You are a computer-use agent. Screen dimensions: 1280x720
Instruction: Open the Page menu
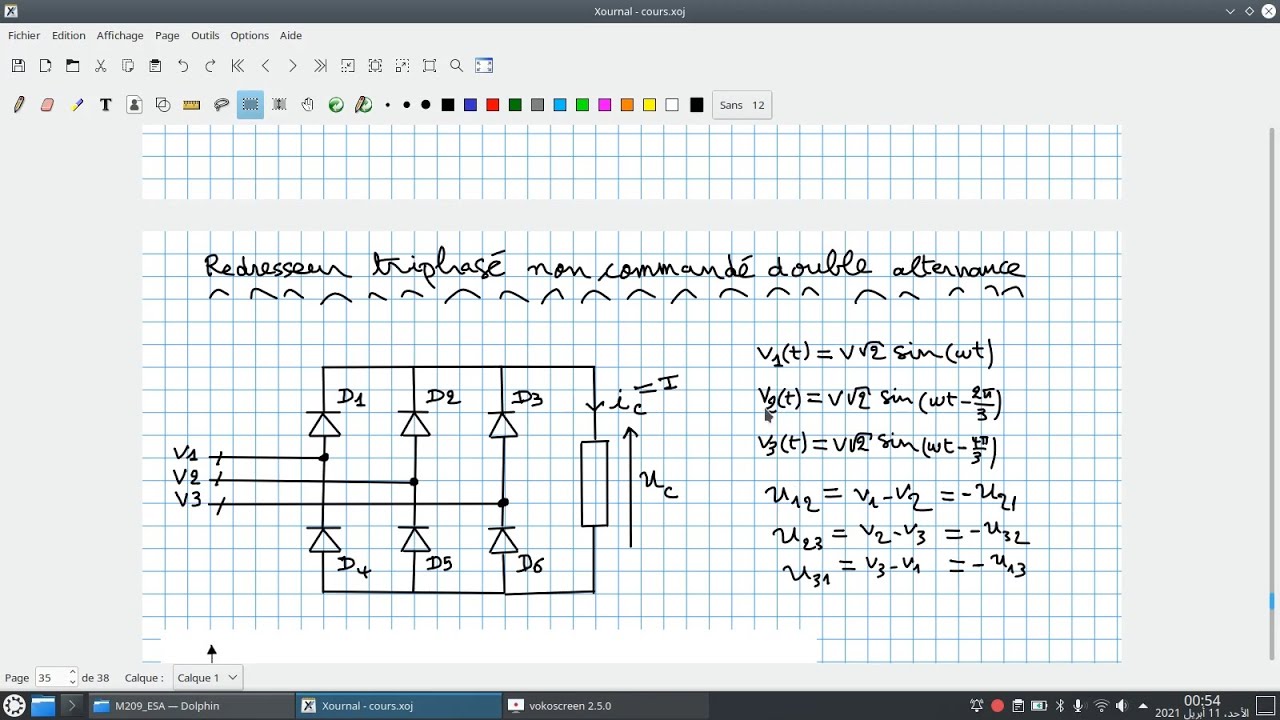coord(167,35)
